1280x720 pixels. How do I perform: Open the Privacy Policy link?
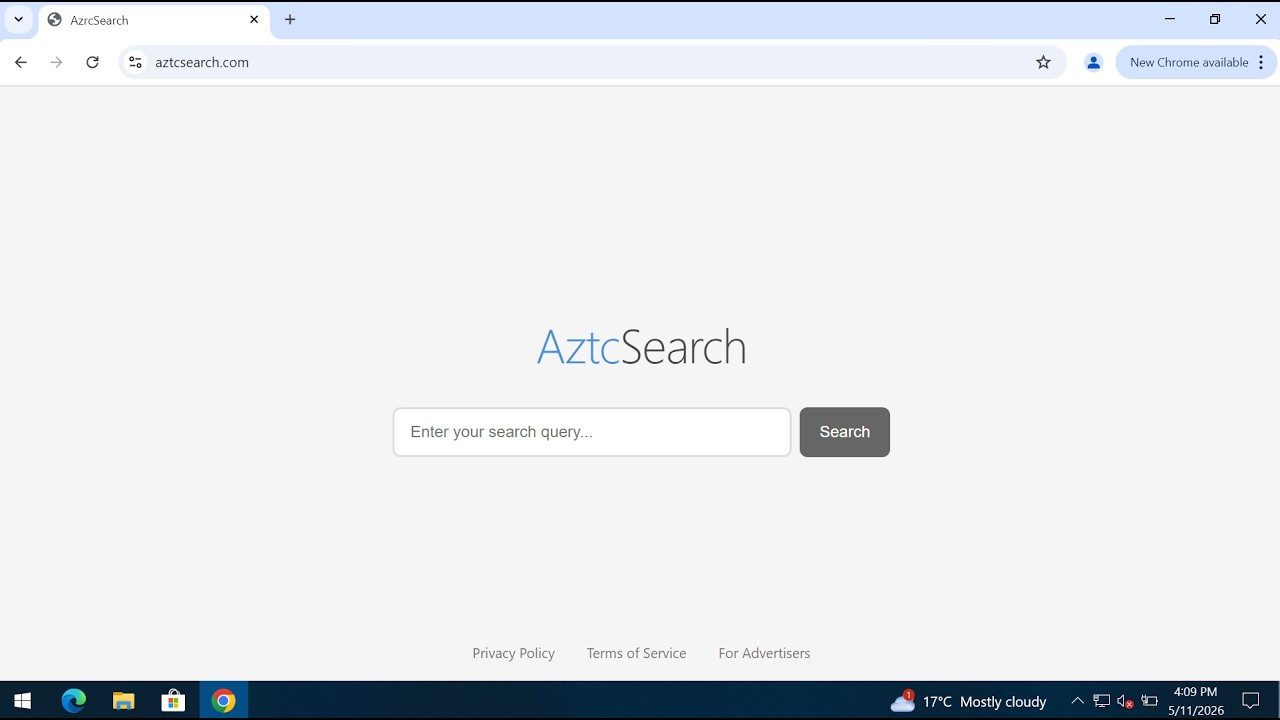pyautogui.click(x=513, y=653)
